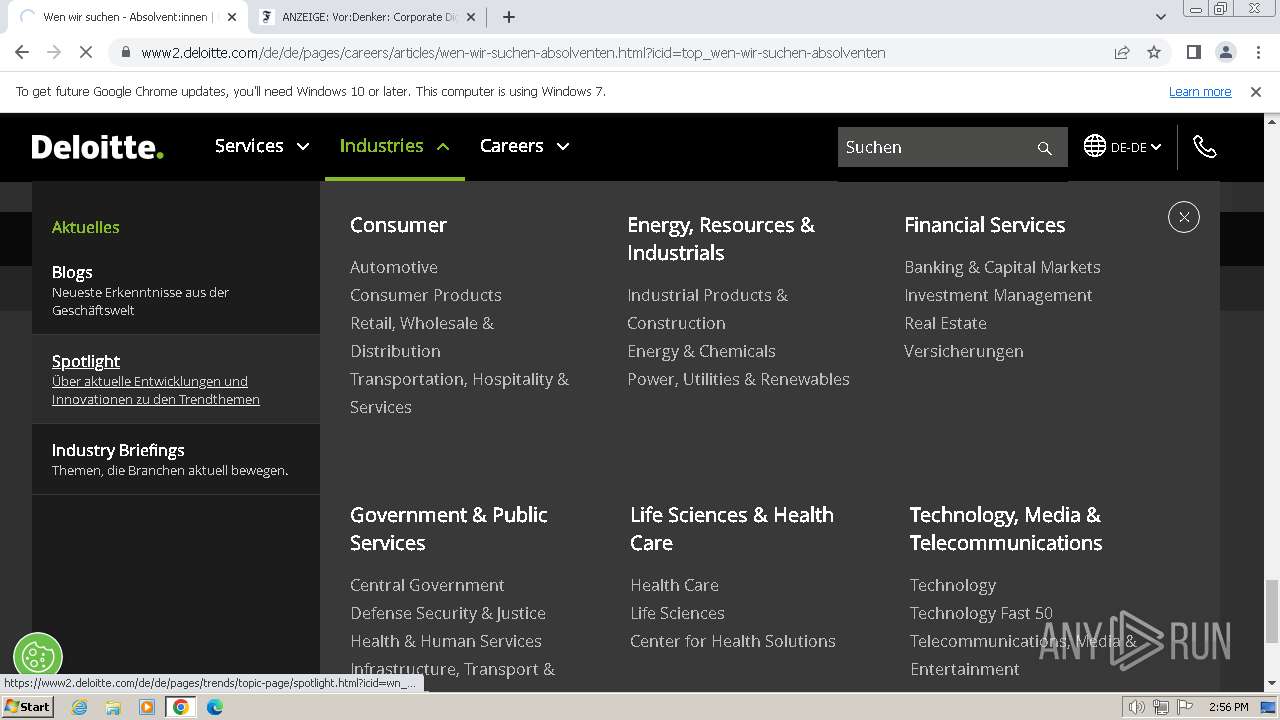This screenshot has width=1280, height=720.
Task: Click the Chrome taskbar icon
Action: click(x=181, y=707)
